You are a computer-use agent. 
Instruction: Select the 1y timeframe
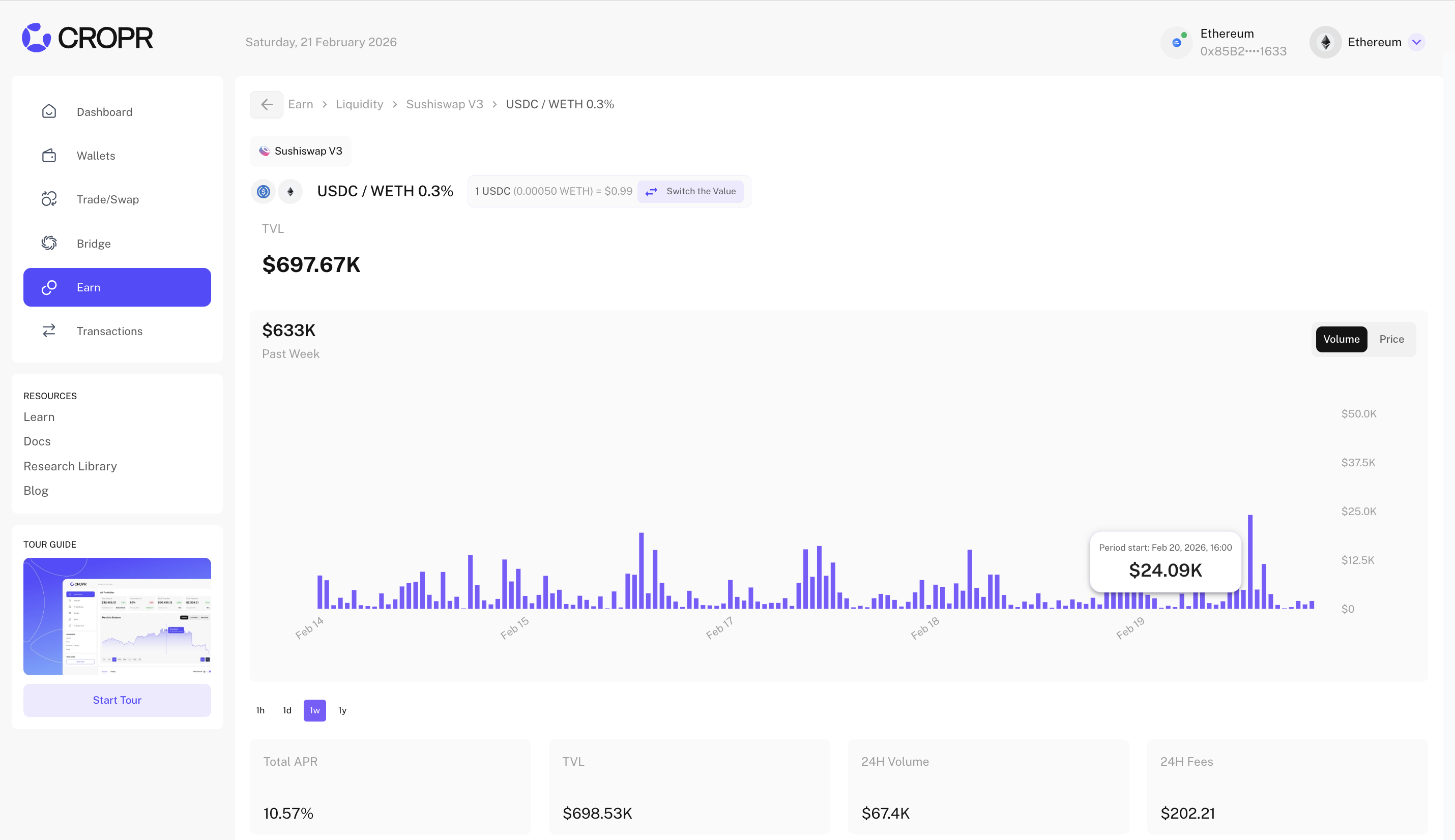[x=342, y=710]
